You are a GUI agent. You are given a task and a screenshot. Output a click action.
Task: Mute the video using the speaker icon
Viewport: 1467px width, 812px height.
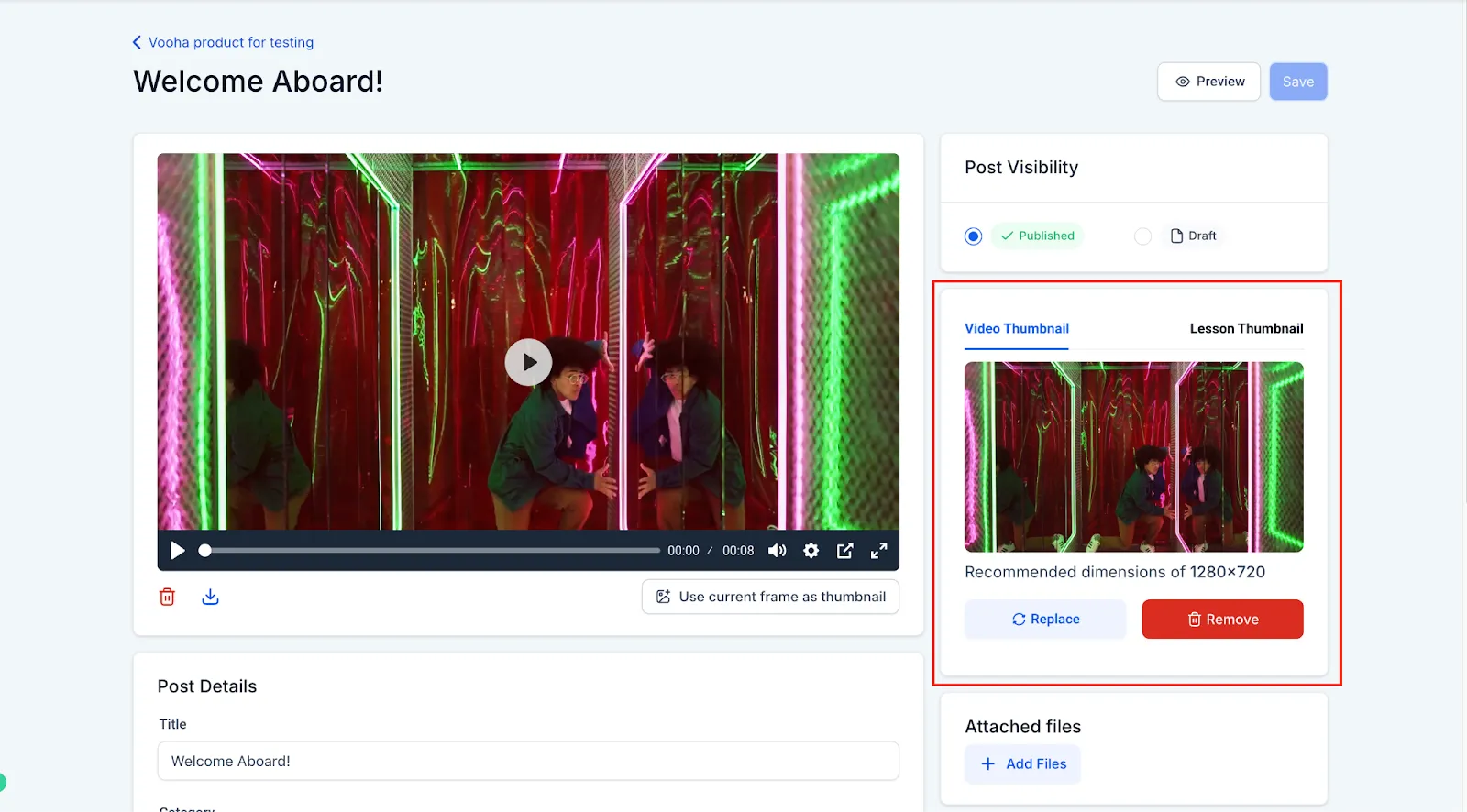(x=777, y=551)
